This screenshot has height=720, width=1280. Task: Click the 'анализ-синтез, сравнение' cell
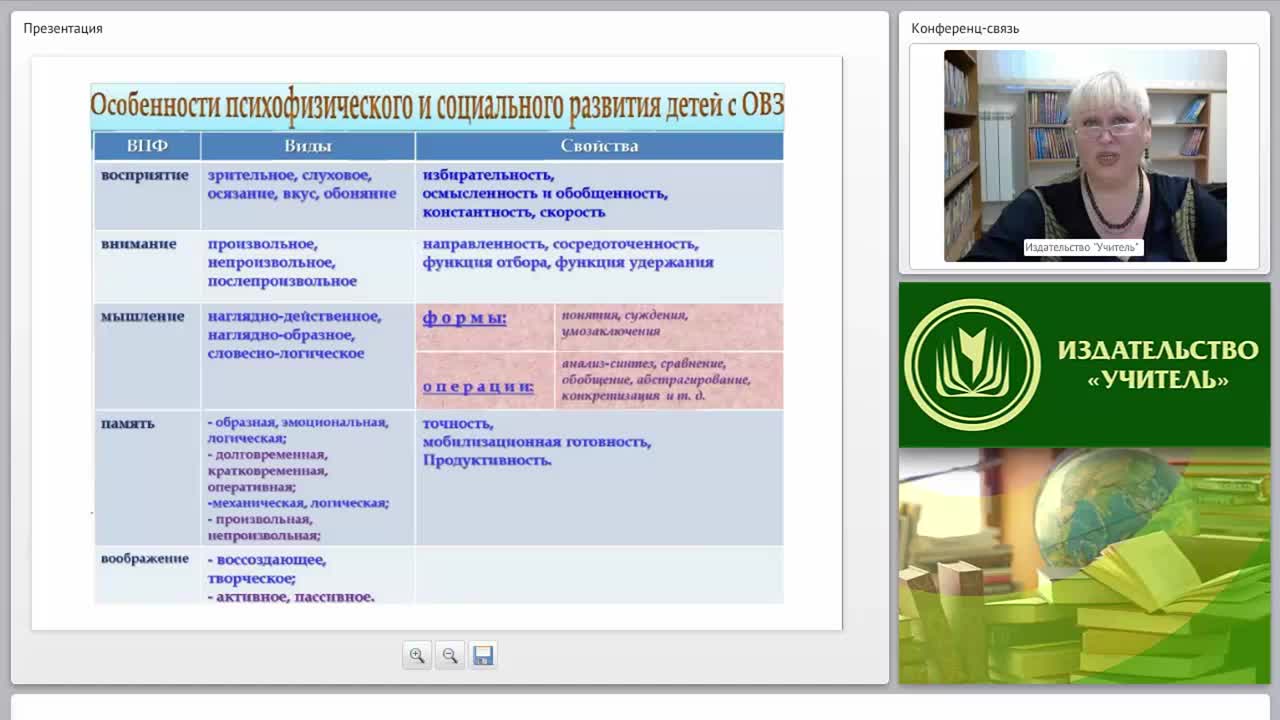[x=669, y=379]
